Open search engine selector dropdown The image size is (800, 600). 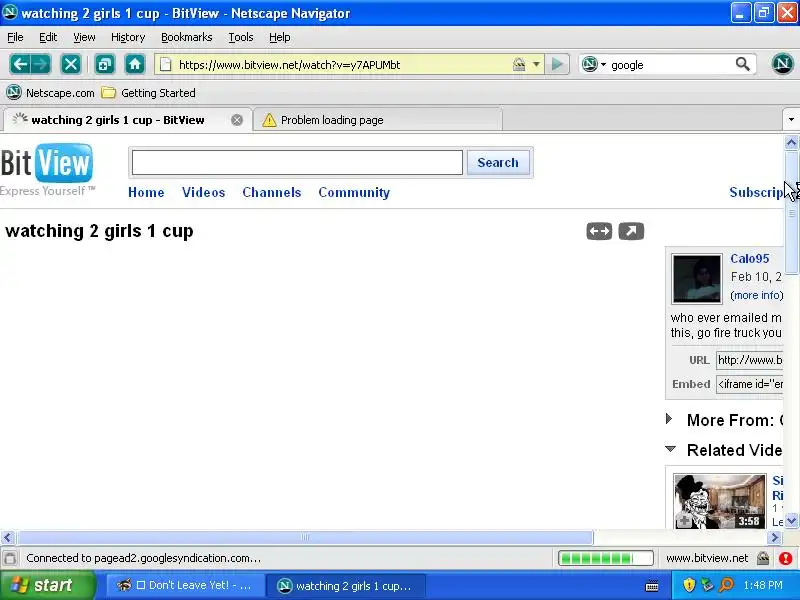point(604,65)
